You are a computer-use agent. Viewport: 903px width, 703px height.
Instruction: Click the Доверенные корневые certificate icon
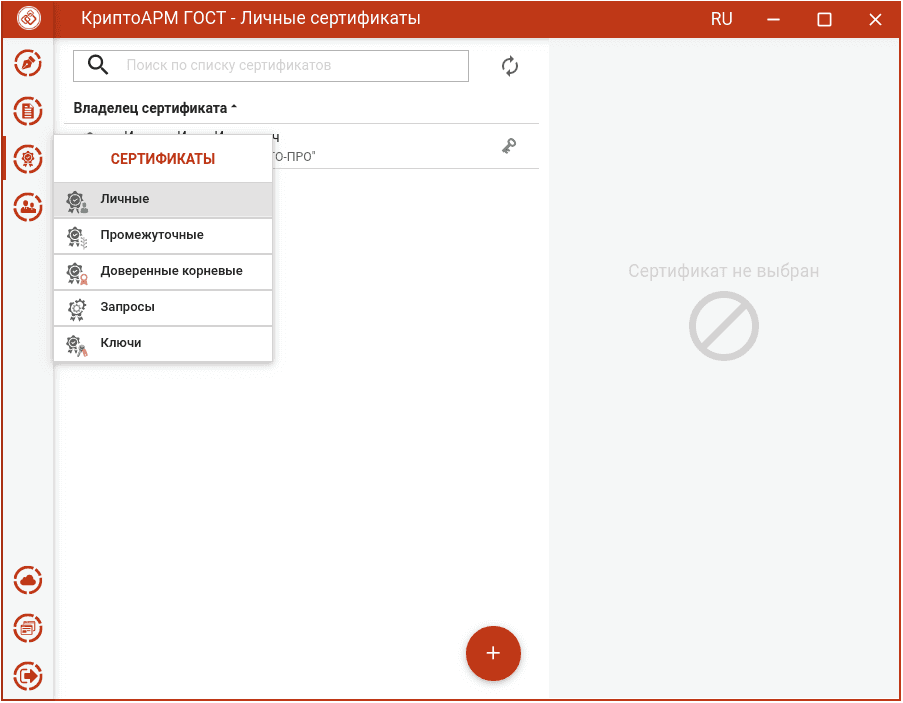pyautogui.click(x=77, y=273)
